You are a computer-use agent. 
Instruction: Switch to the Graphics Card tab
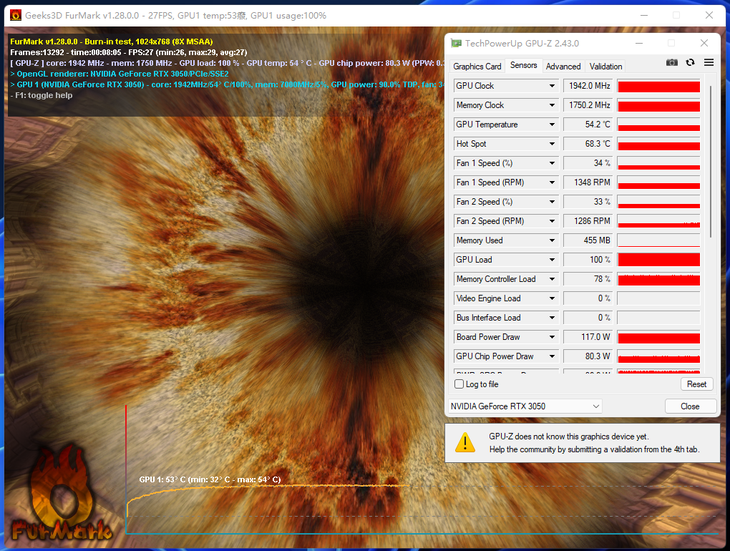(477, 66)
